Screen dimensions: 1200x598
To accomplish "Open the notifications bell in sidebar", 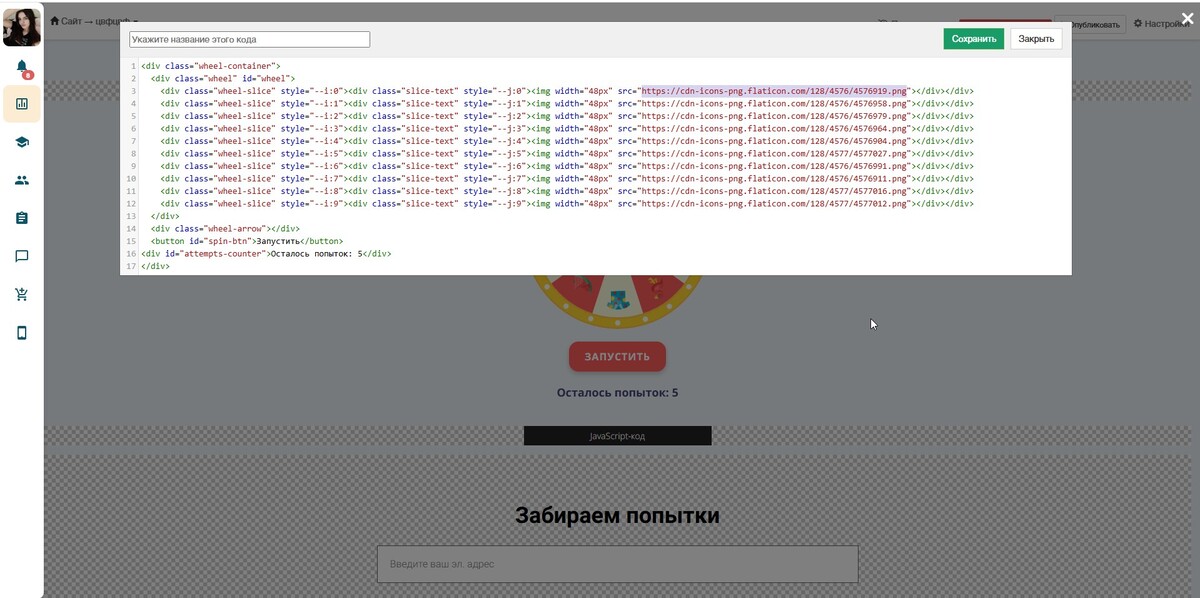I will point(22,67).
